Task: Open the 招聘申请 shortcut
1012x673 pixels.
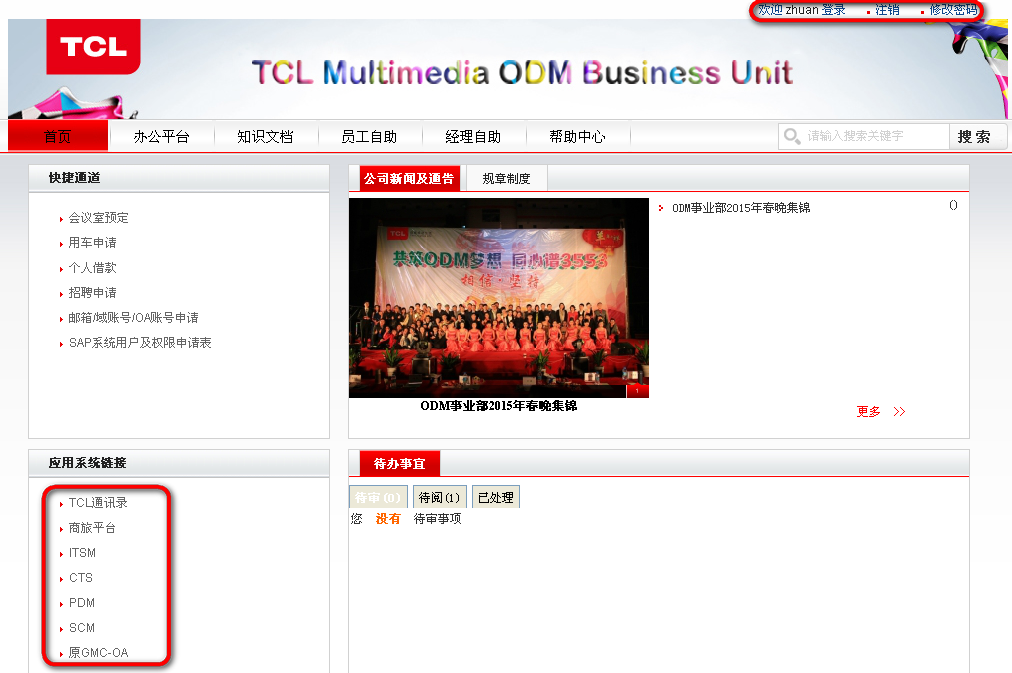Action: (92, 293)
